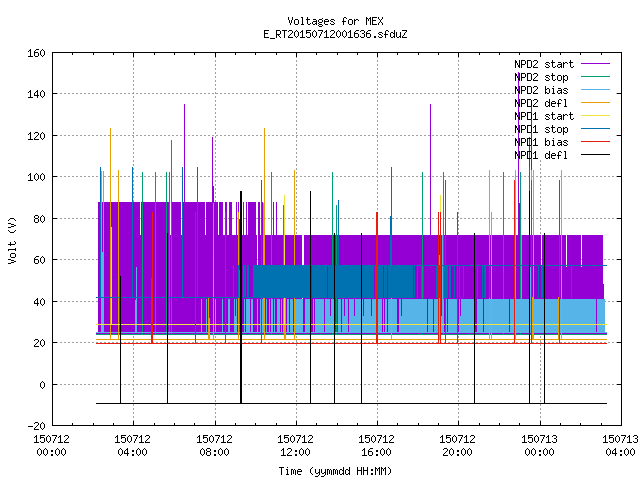Click the NPD2 bias light-blue legend line

coord(596,90)
